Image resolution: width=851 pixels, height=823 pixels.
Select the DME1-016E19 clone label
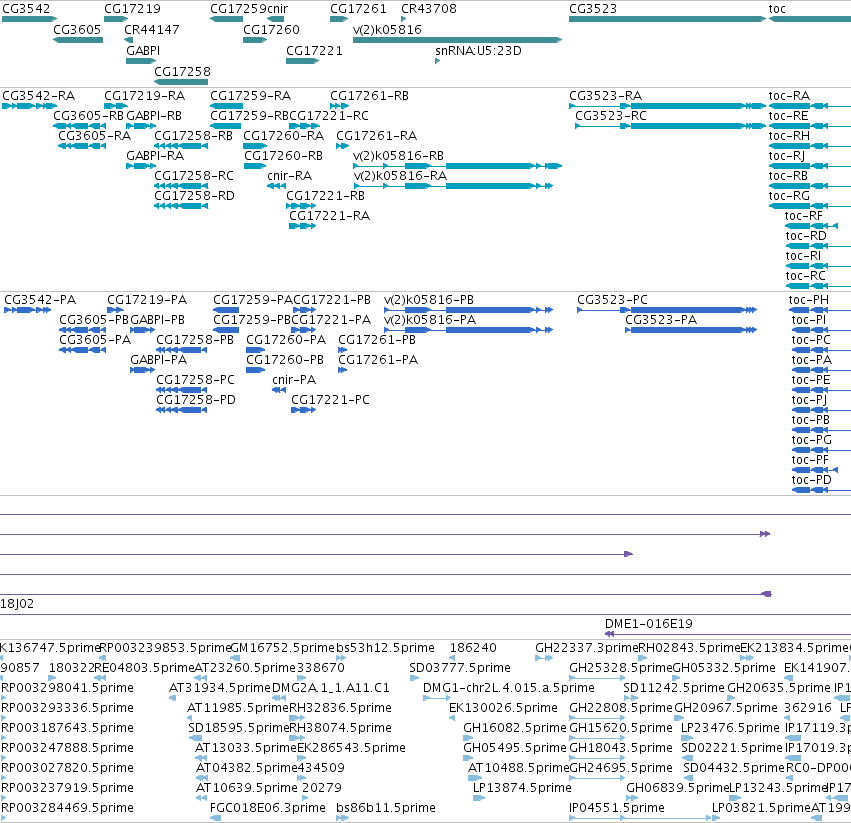pyautogui.click(x=649, y=624)
